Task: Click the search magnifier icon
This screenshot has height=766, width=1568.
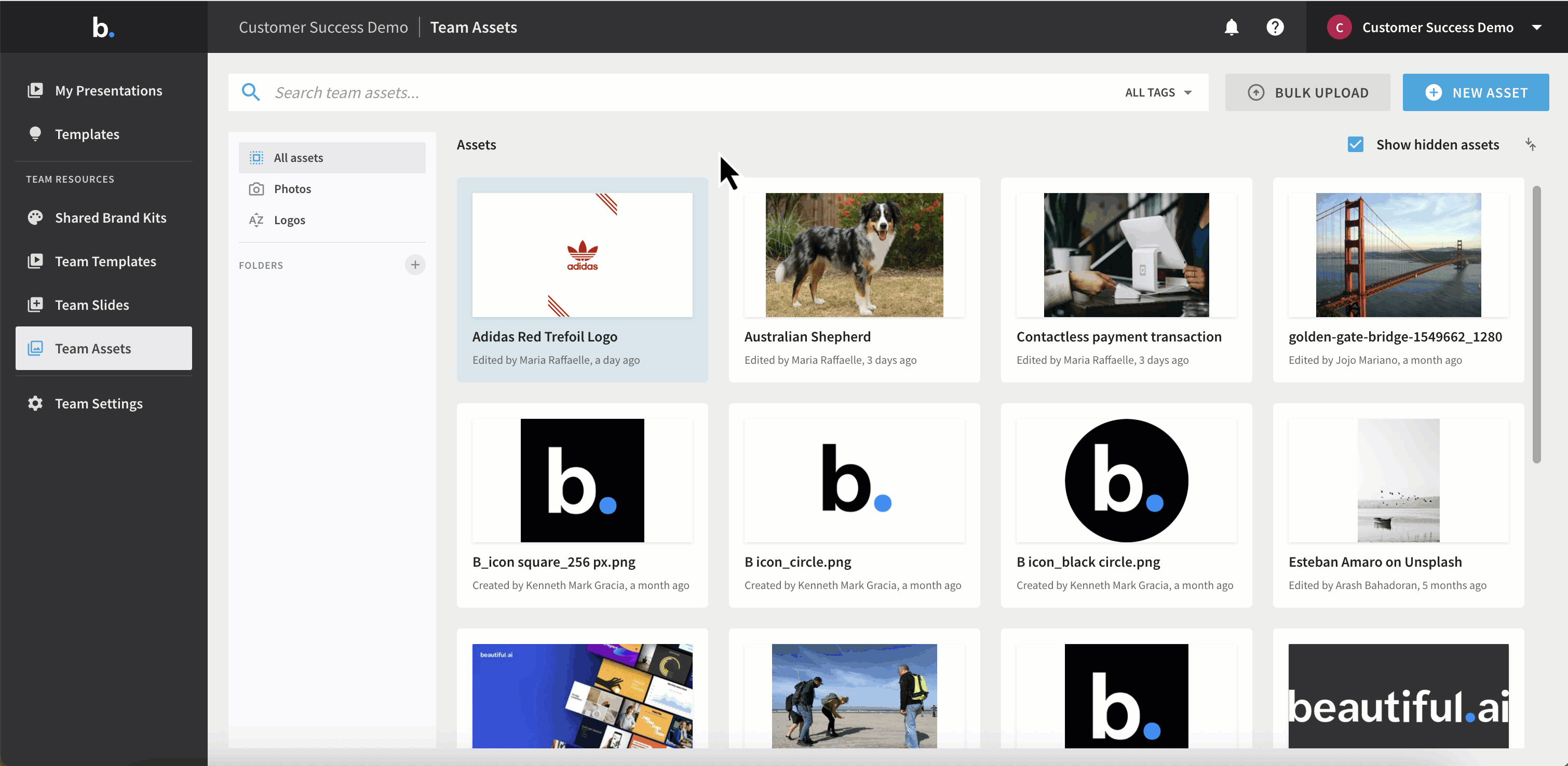Action: tap(251, 92)
